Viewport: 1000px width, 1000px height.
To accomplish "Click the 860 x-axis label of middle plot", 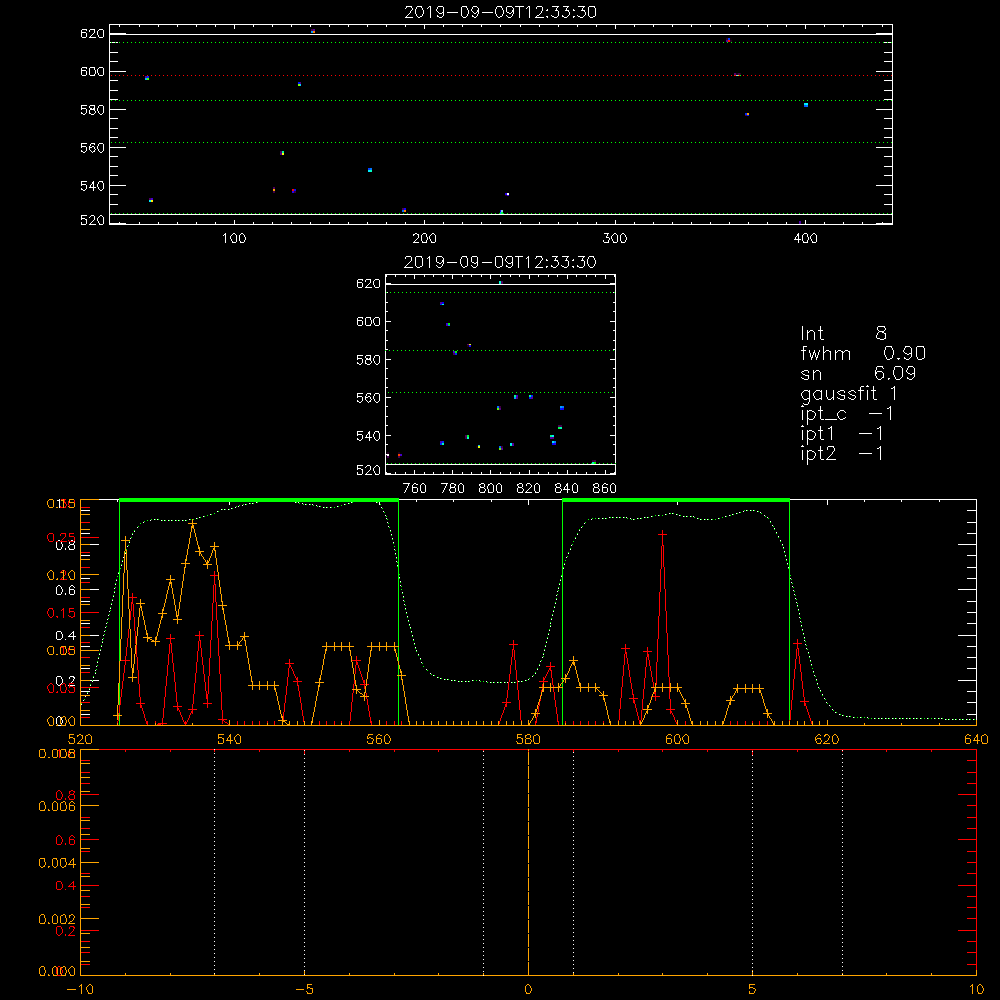I will tap(605, 489).
